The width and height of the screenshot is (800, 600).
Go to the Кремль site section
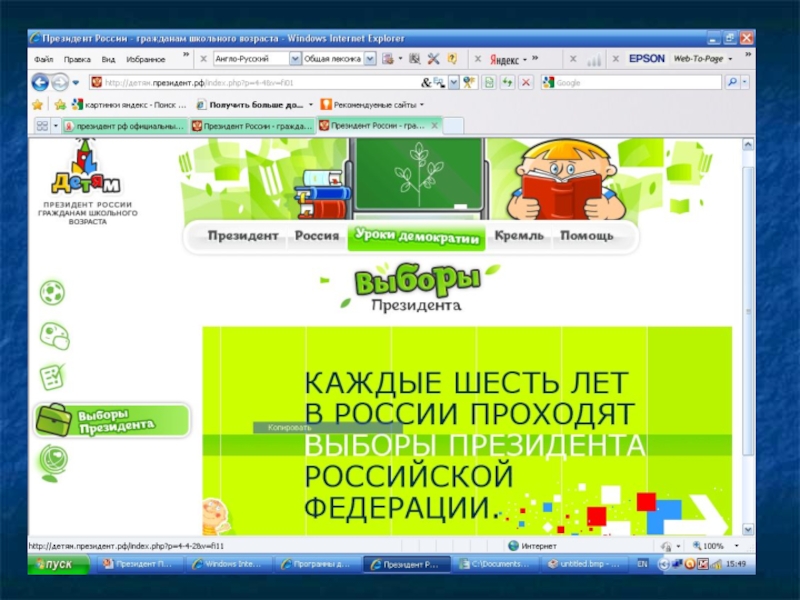(520, 236)
